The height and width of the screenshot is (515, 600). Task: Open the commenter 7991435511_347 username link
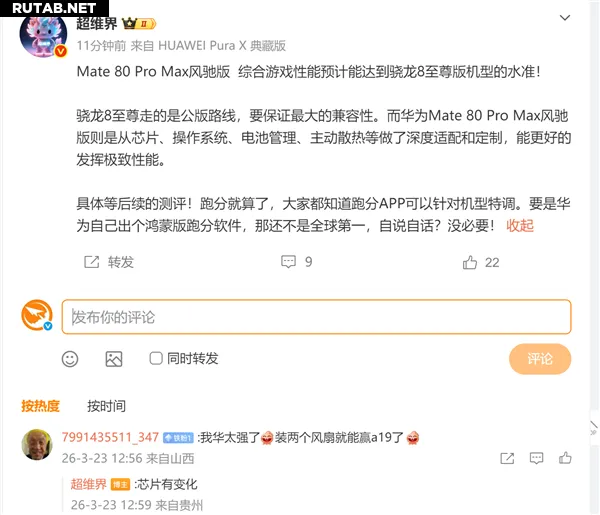(110, 437)
